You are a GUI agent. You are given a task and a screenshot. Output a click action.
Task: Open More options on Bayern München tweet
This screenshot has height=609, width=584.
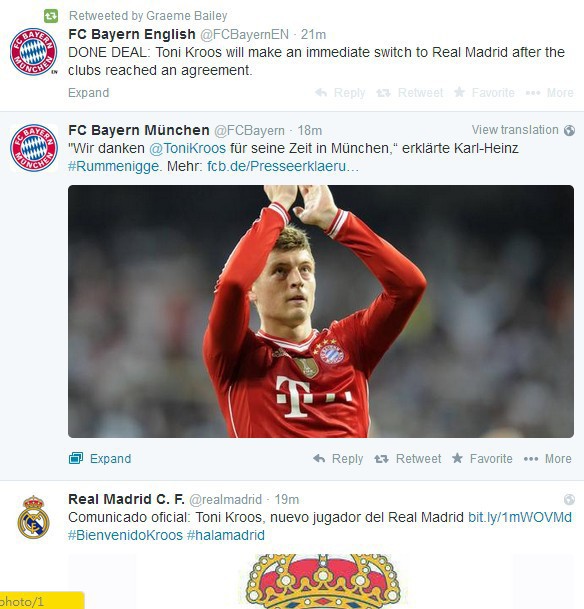click(x=548, y=459)
